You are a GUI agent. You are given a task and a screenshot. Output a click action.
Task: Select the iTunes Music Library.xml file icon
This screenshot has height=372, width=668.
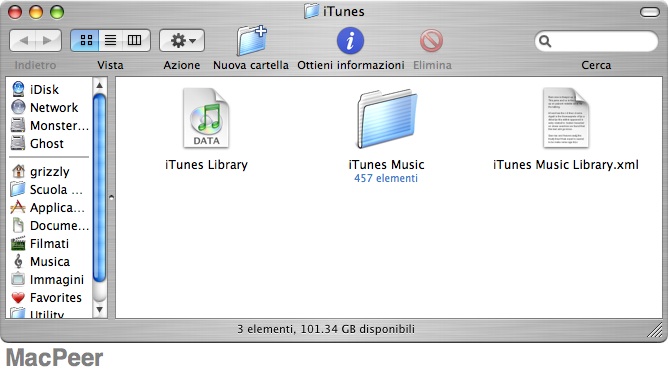pyautogui.click(x=566, y=118)
